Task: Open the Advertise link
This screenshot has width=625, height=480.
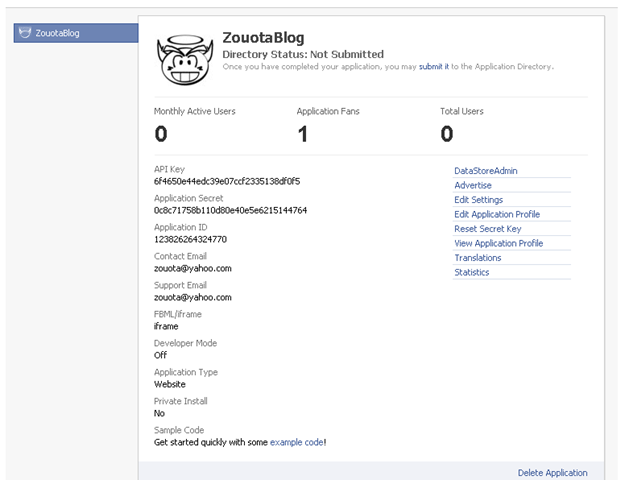Action: (473, 185)
